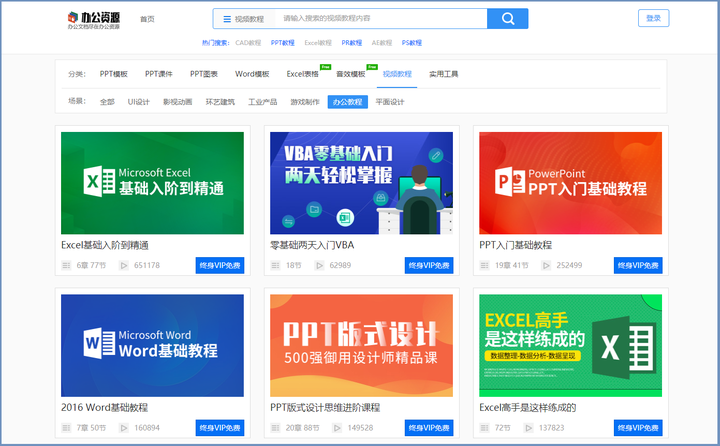Click play count icon beside 137823

pyautogui.click(x=529, y=428)
